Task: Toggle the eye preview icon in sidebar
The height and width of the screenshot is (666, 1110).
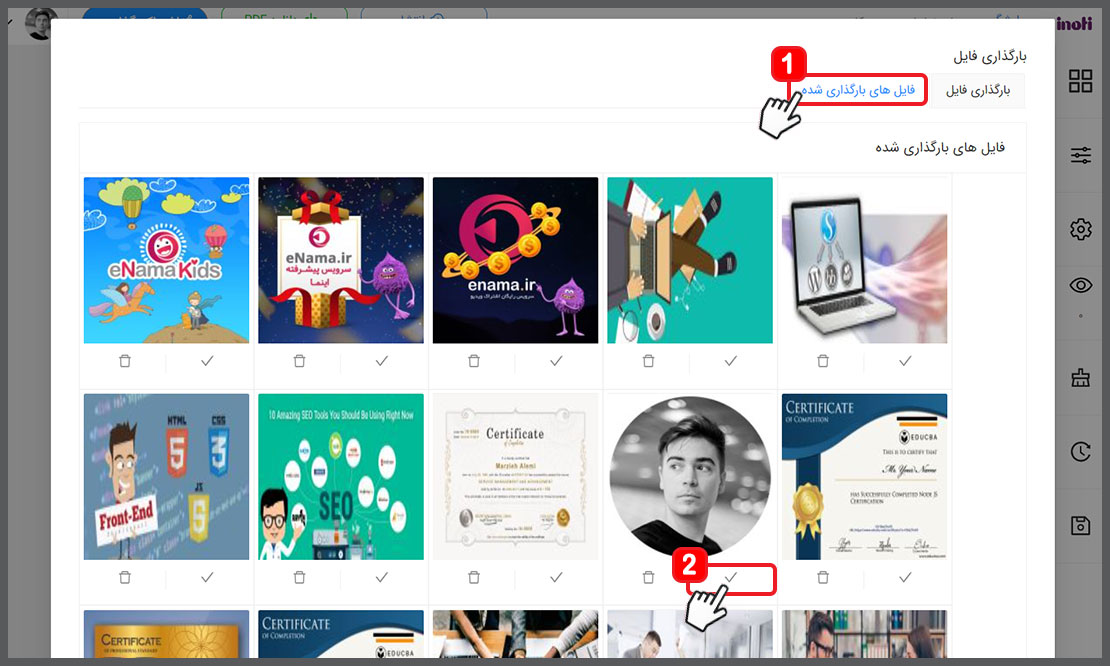Action: [x=1080, y=286]
